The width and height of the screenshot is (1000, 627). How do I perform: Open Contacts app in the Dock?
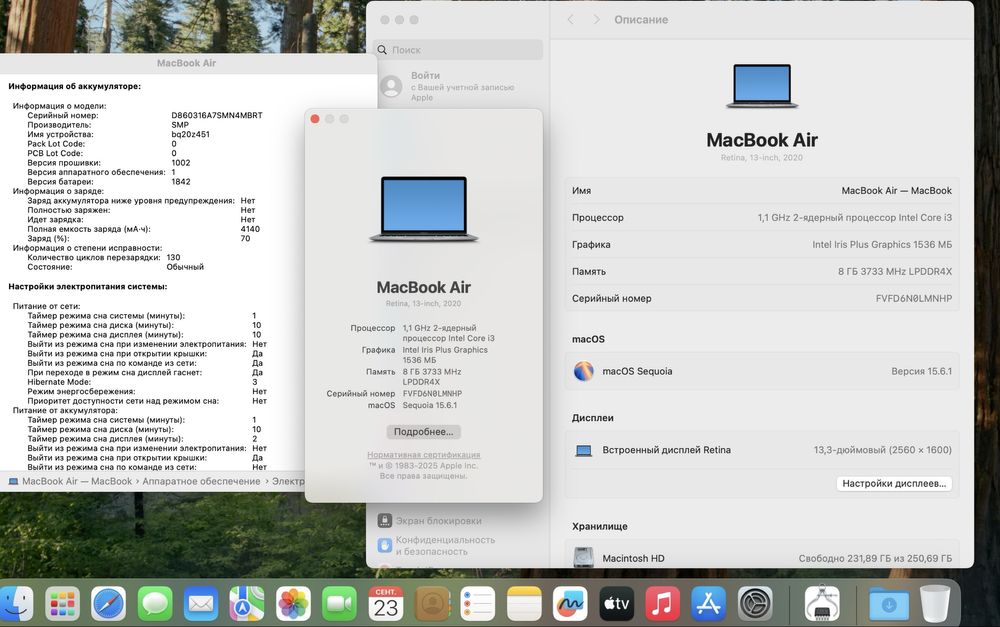coord(432,603)
